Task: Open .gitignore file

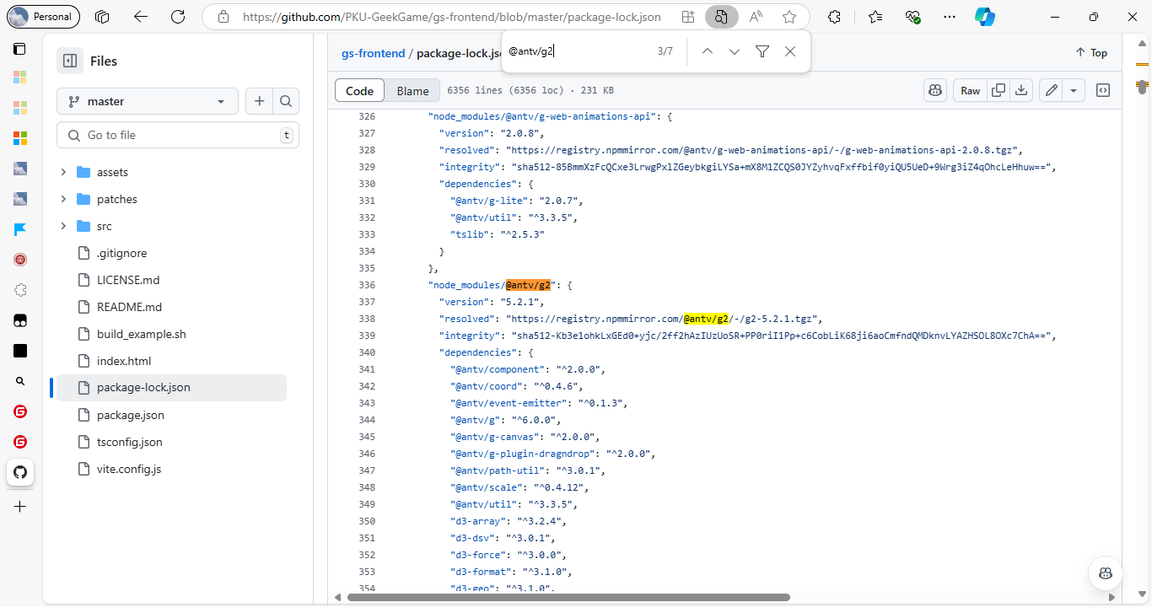Action: (121, 253)
